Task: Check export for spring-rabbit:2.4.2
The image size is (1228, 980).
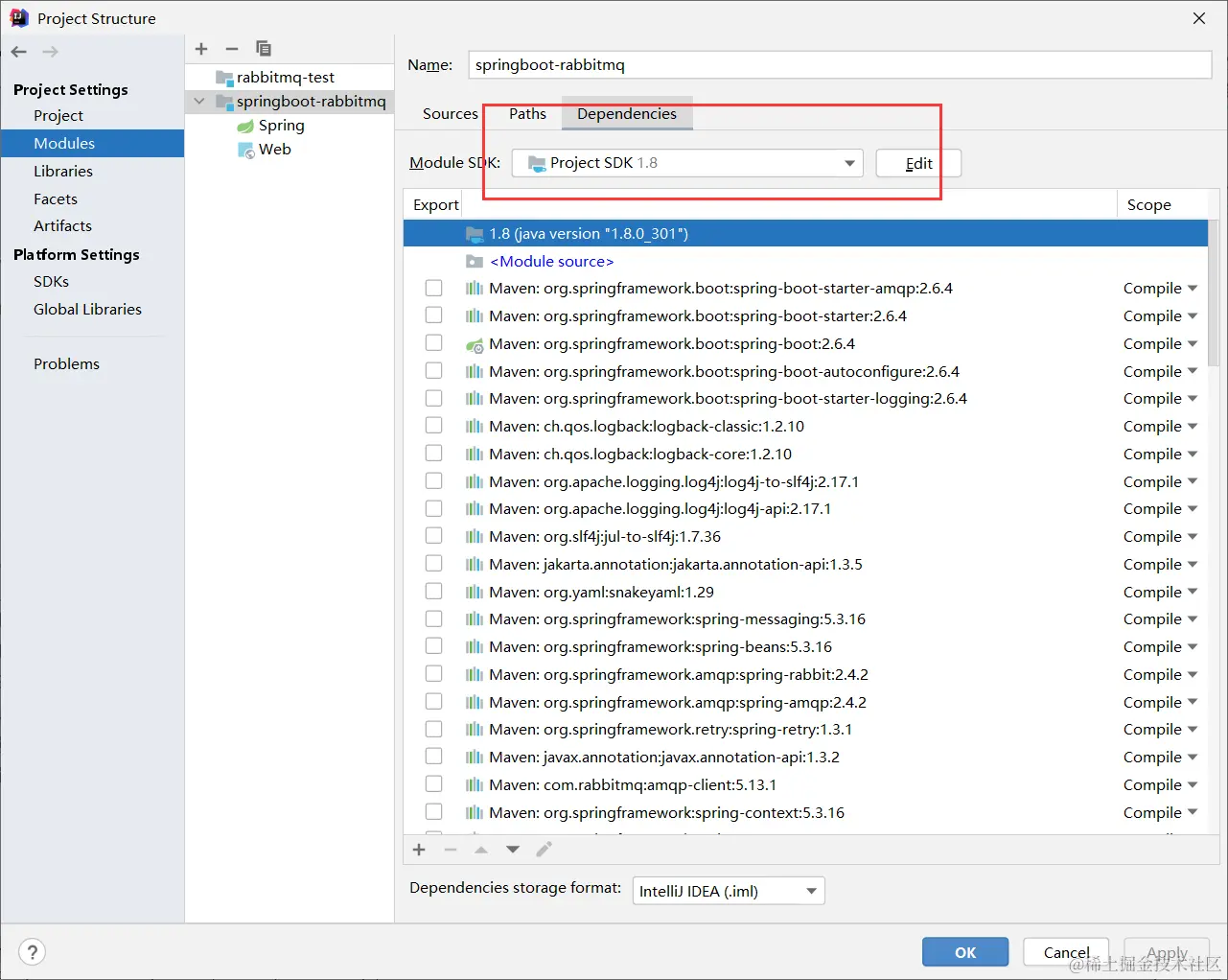Action: [434, 674]
